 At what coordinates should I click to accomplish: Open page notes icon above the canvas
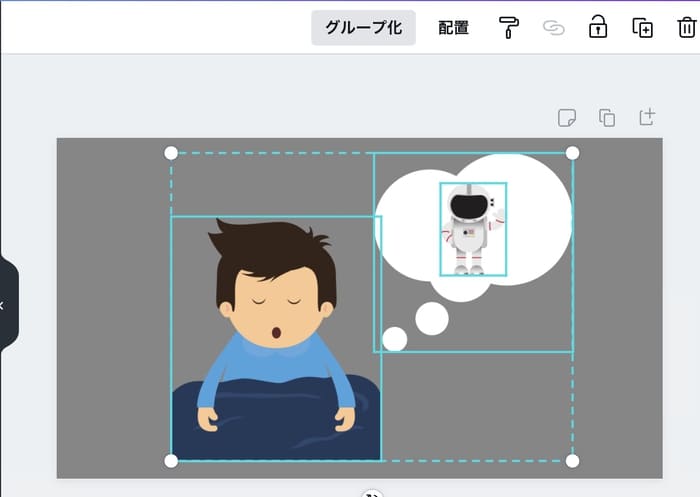coord(567,118)
